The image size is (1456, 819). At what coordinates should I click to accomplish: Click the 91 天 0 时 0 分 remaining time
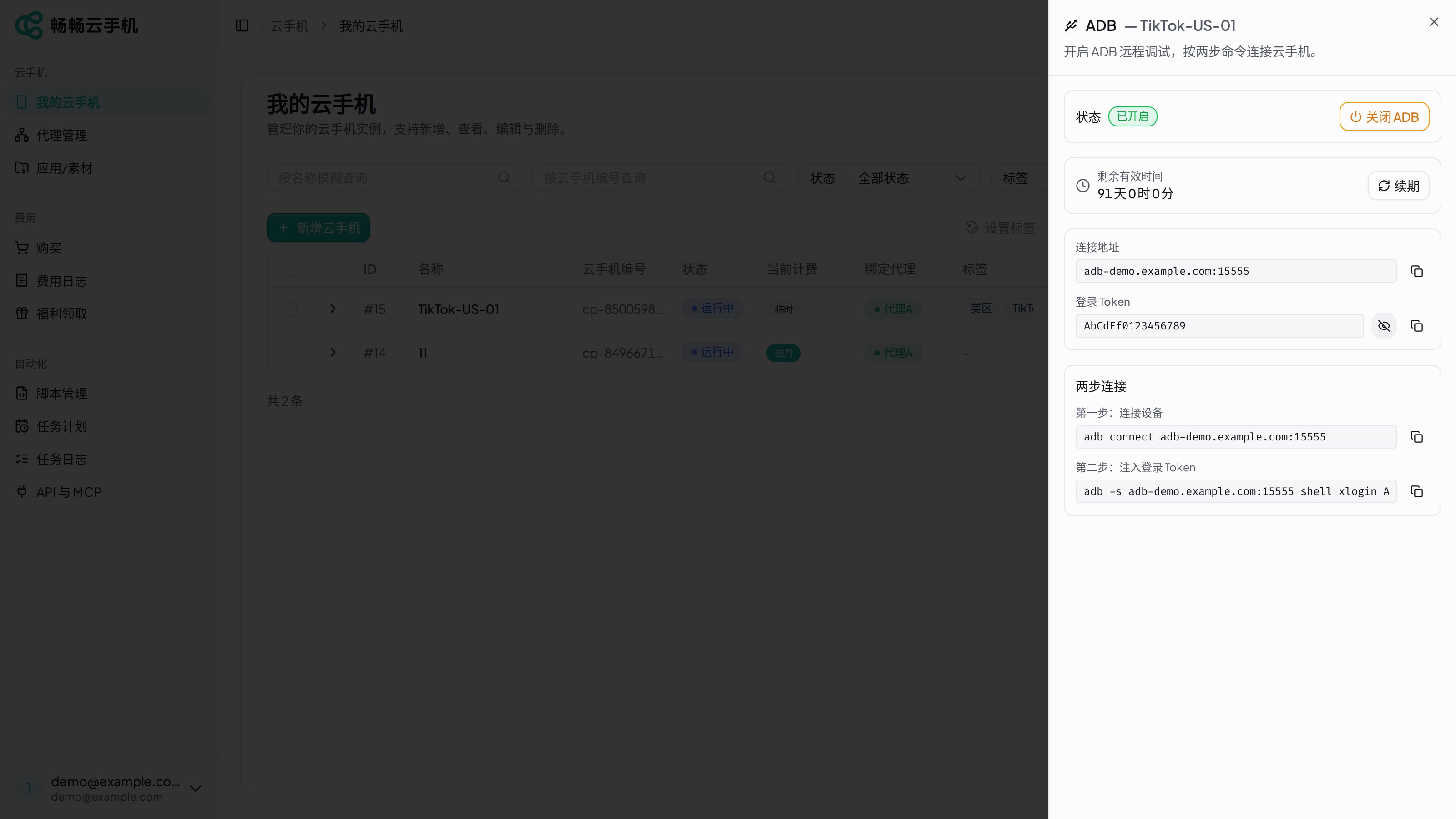click(1135, 194)
